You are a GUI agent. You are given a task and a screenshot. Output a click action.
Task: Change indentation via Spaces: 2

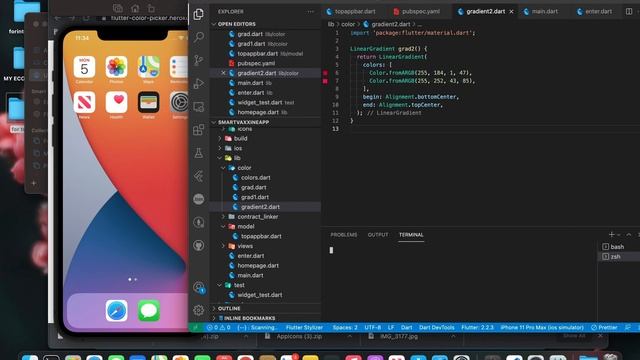(345, 327)
